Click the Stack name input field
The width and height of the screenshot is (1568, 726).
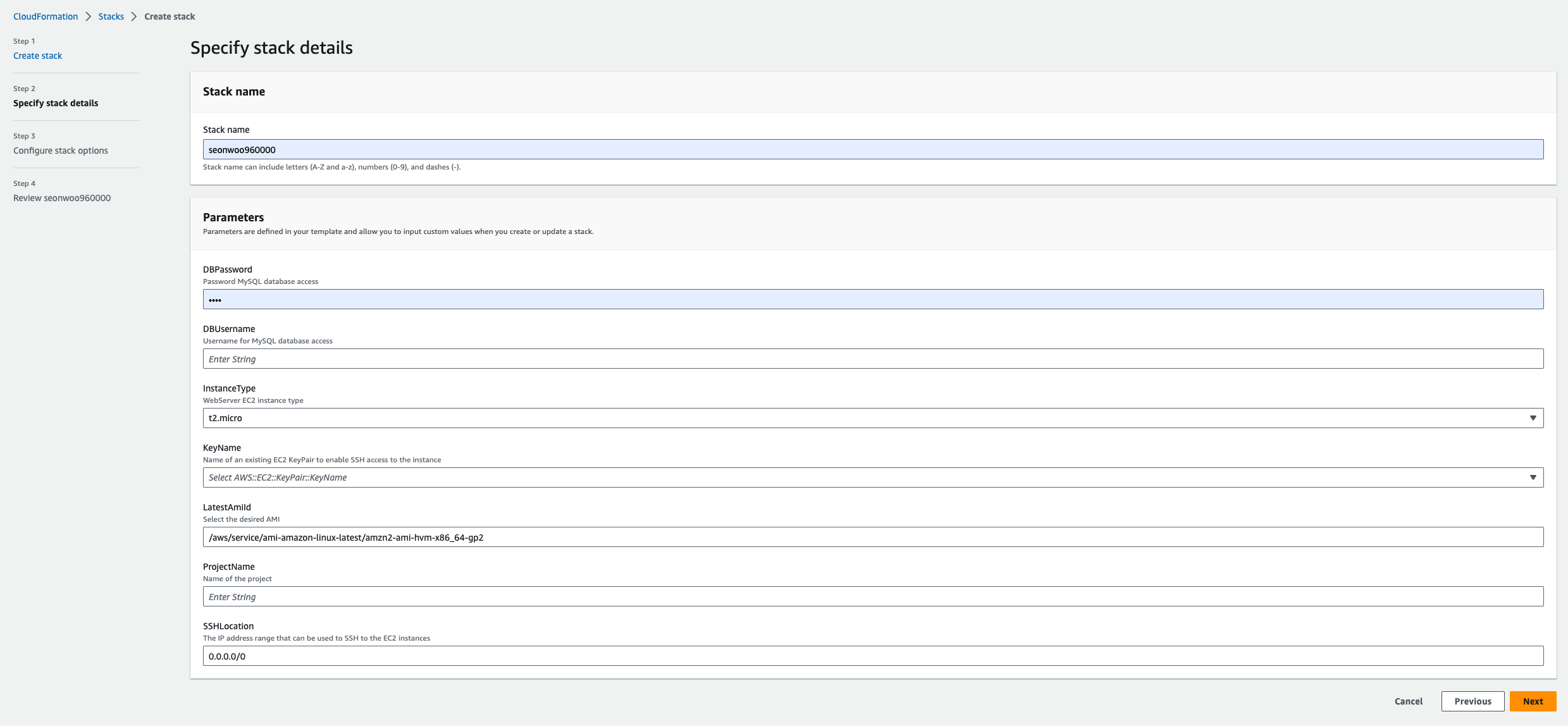[x=873, y=150]
